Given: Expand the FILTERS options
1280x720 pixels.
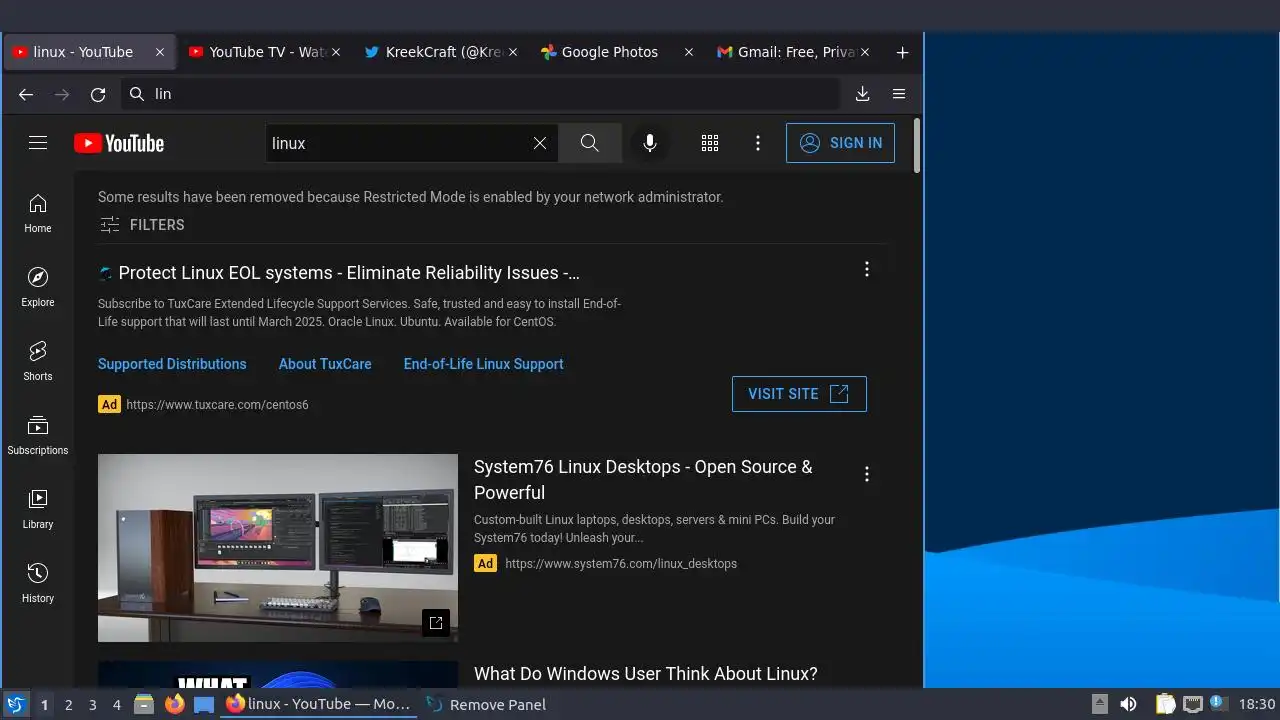Looking at the screenshot, I should click(142, 225).
